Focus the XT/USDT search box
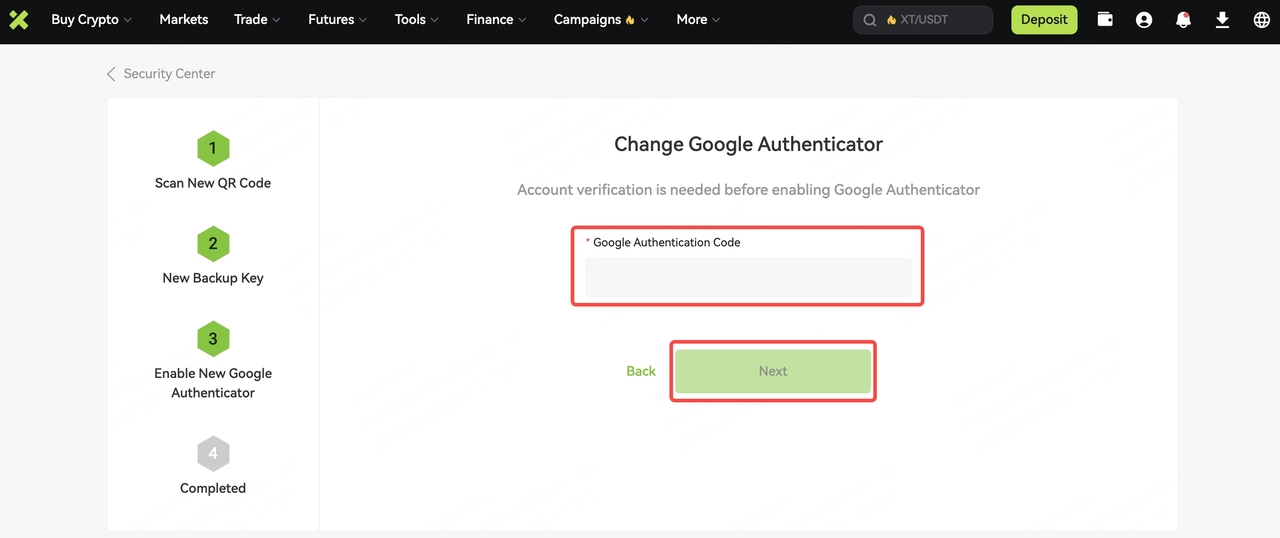Screen dimensions: 1280x538 coord(923,20)
